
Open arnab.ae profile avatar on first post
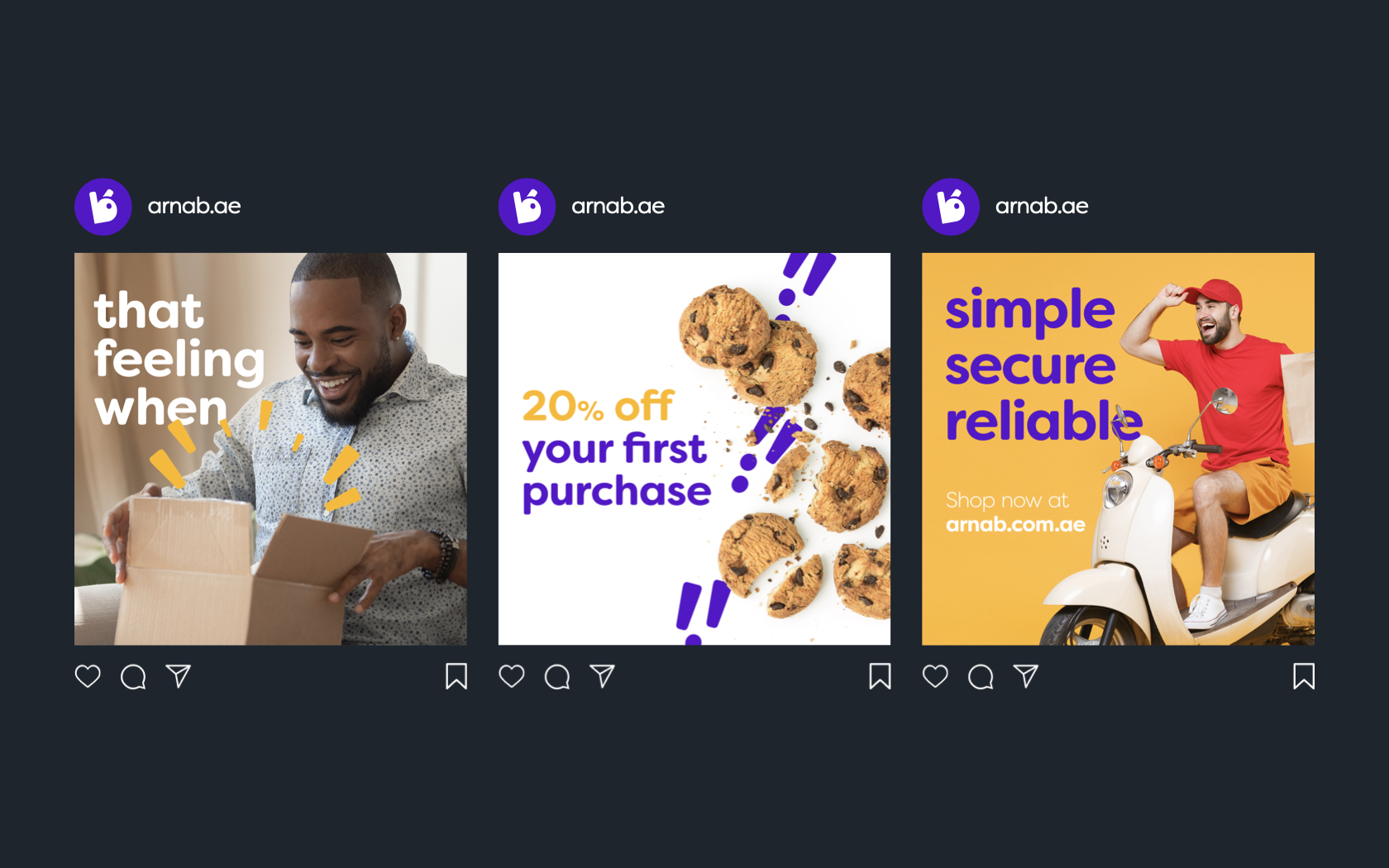pyautogui.click(x=103, y=207)
